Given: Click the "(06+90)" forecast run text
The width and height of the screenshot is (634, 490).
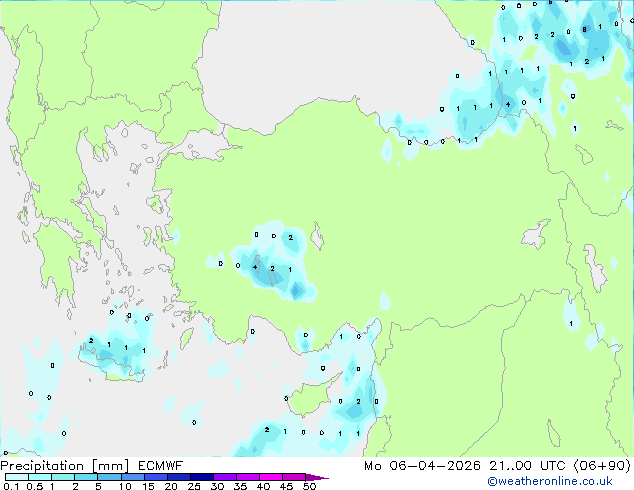Looking at the screenshot, I should pos(602,466).
